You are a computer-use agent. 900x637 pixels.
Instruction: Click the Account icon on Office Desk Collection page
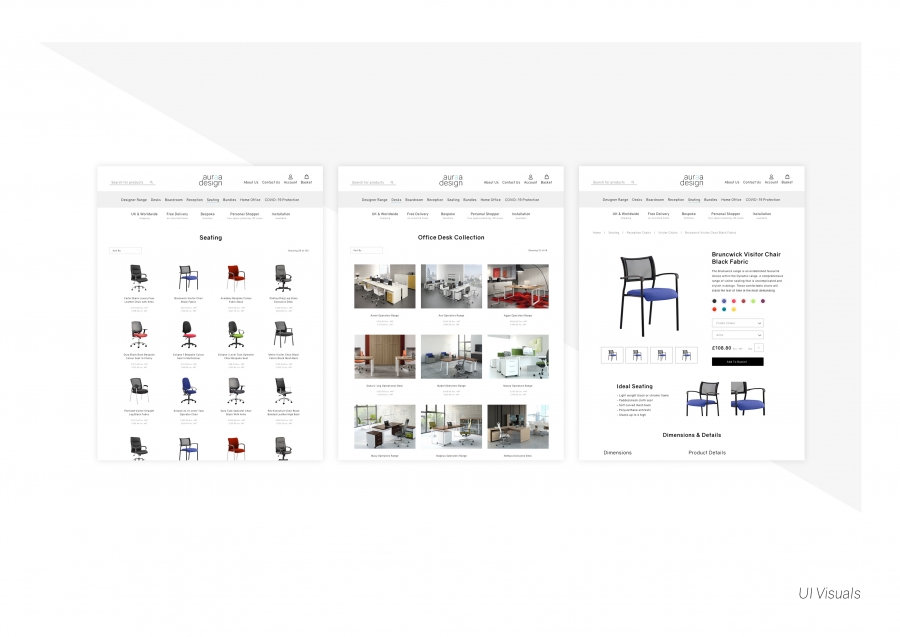530,177
